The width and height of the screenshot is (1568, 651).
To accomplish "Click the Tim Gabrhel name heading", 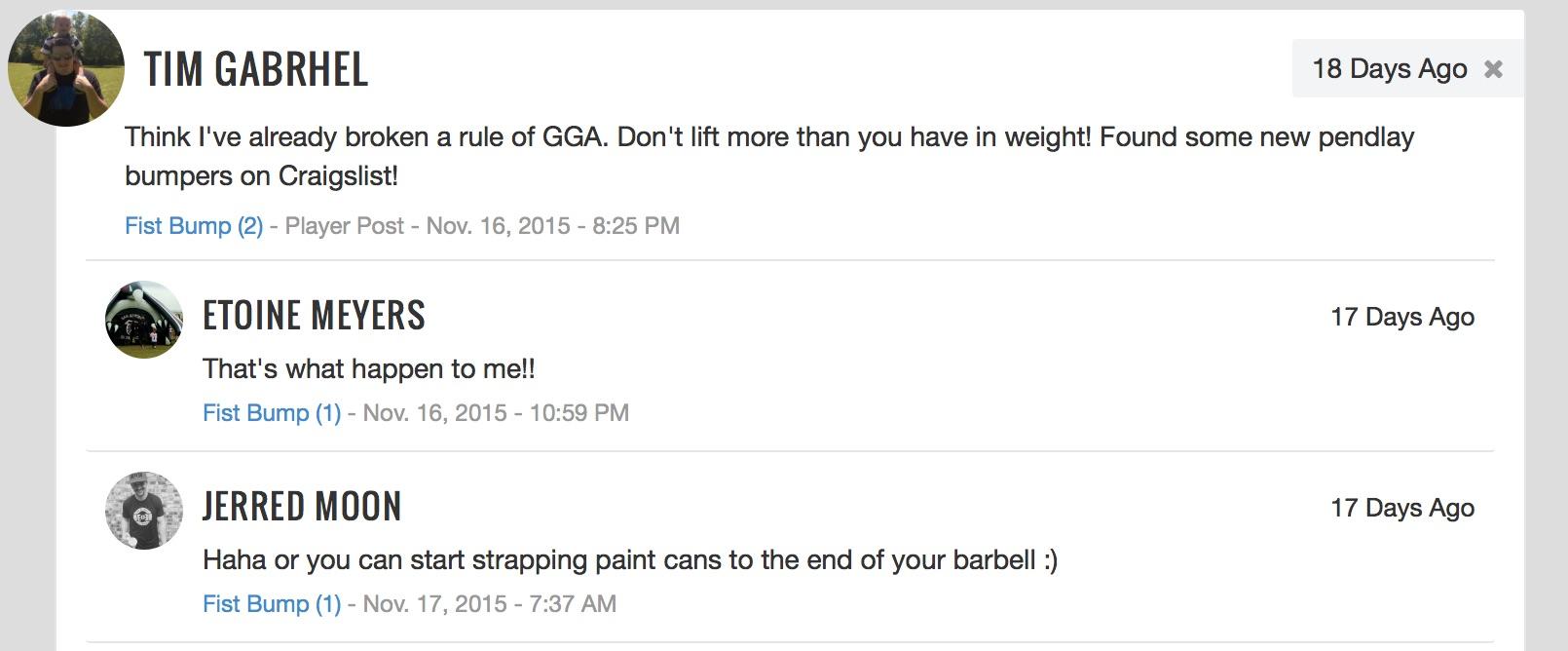I will tap(256, 69).
